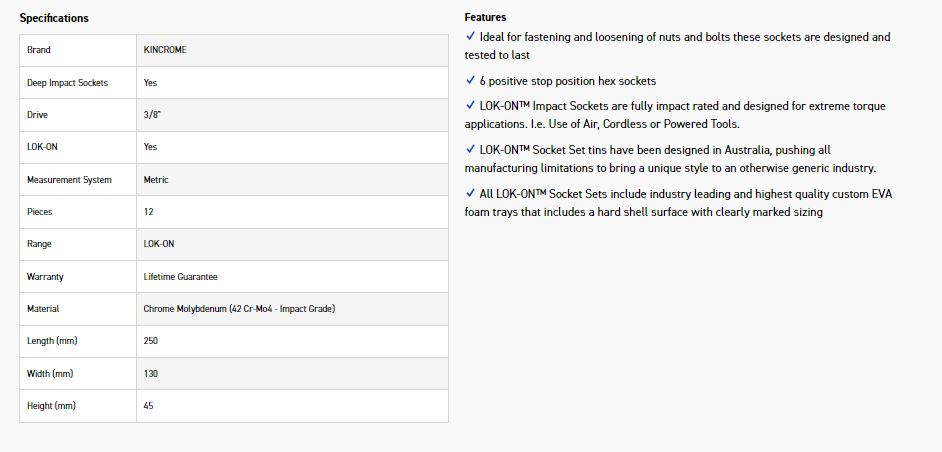
Task: Click the checkmark beside 'Ideal for fastening' feature
Action: pos(470,37)
